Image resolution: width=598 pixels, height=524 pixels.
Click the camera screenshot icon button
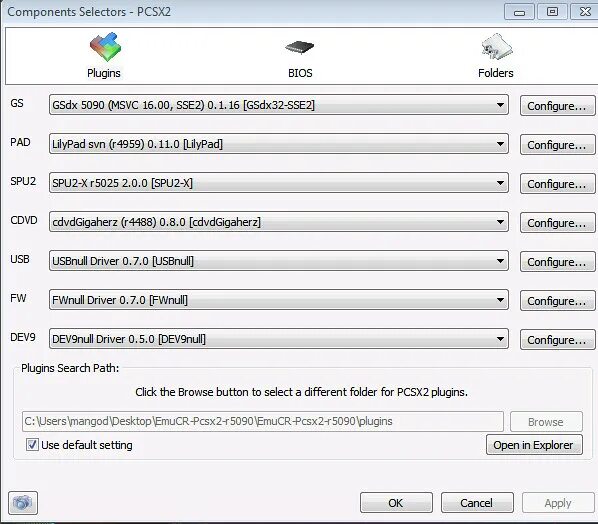[x=23, y=503]
